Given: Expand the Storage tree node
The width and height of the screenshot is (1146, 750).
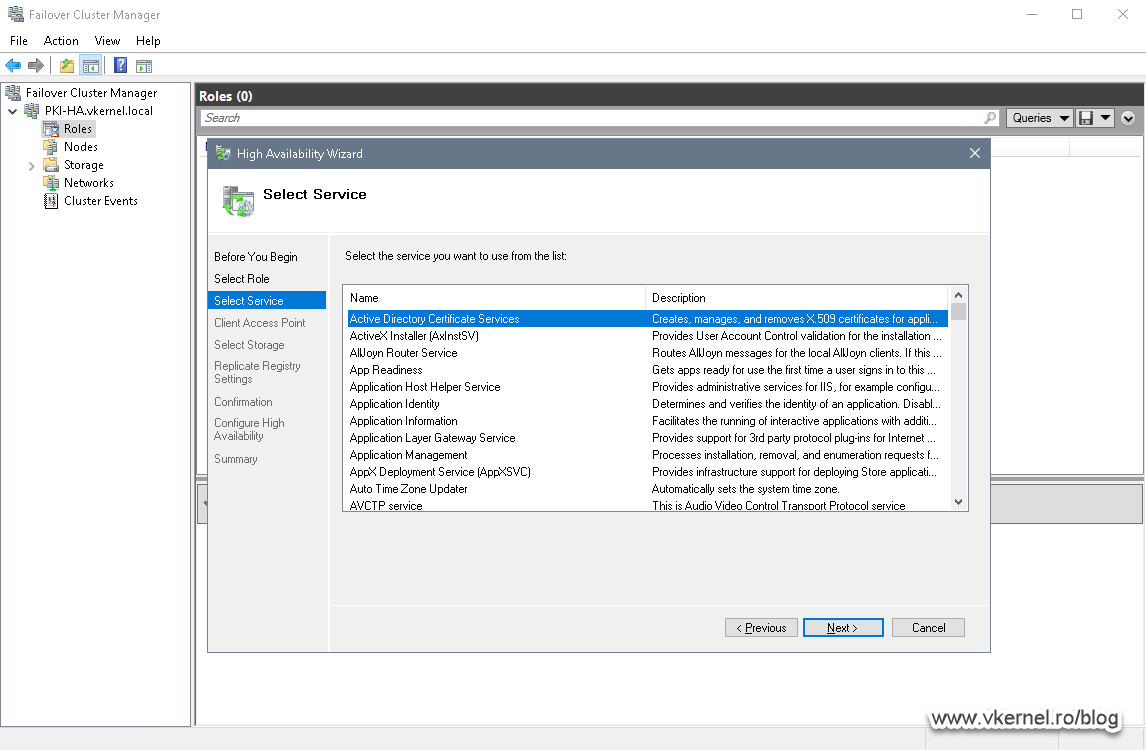Looking at the screenshot, I should [x=31, y=166].
